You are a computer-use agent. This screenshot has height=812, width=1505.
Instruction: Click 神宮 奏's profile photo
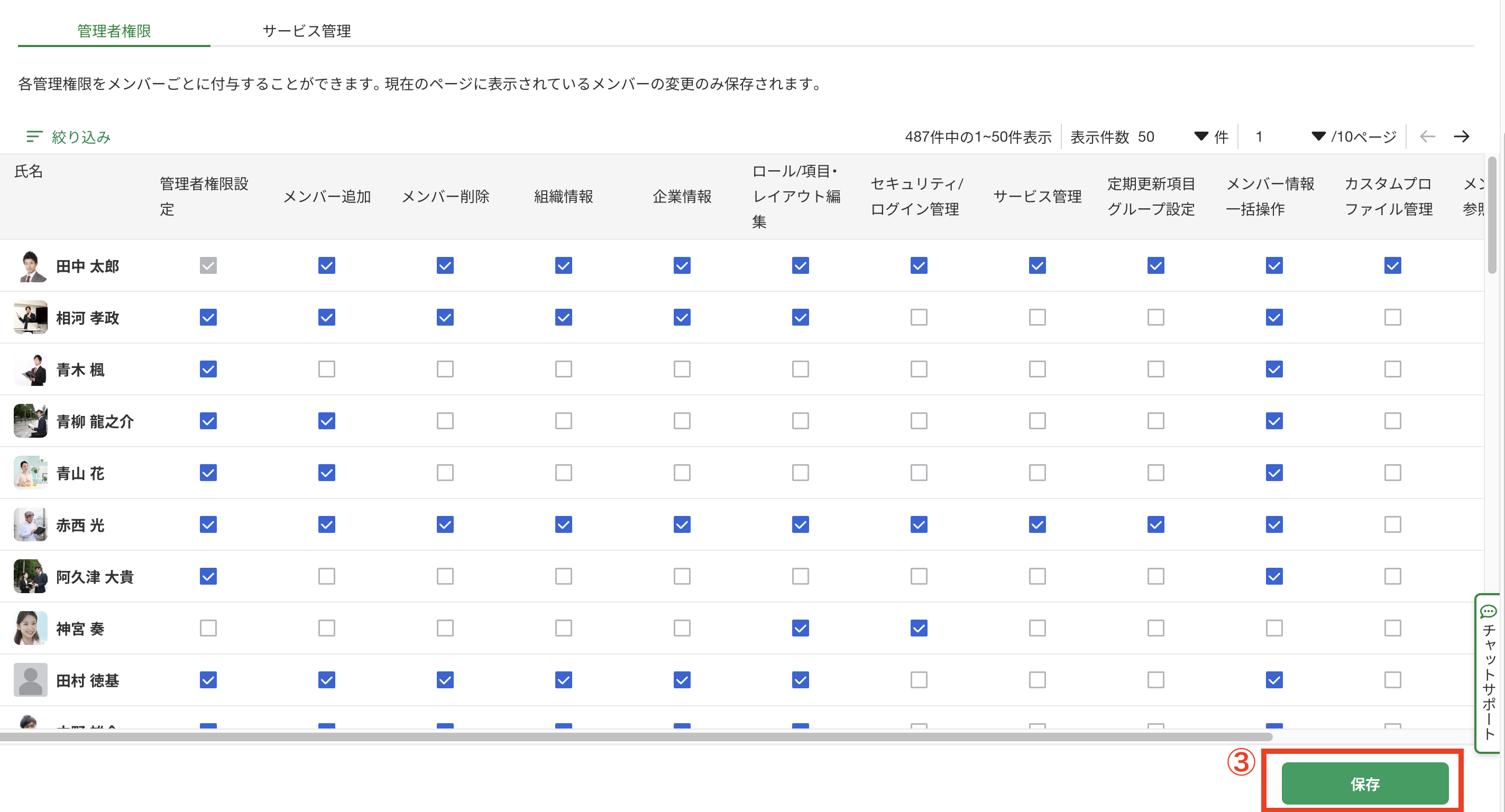coord(30,629)
